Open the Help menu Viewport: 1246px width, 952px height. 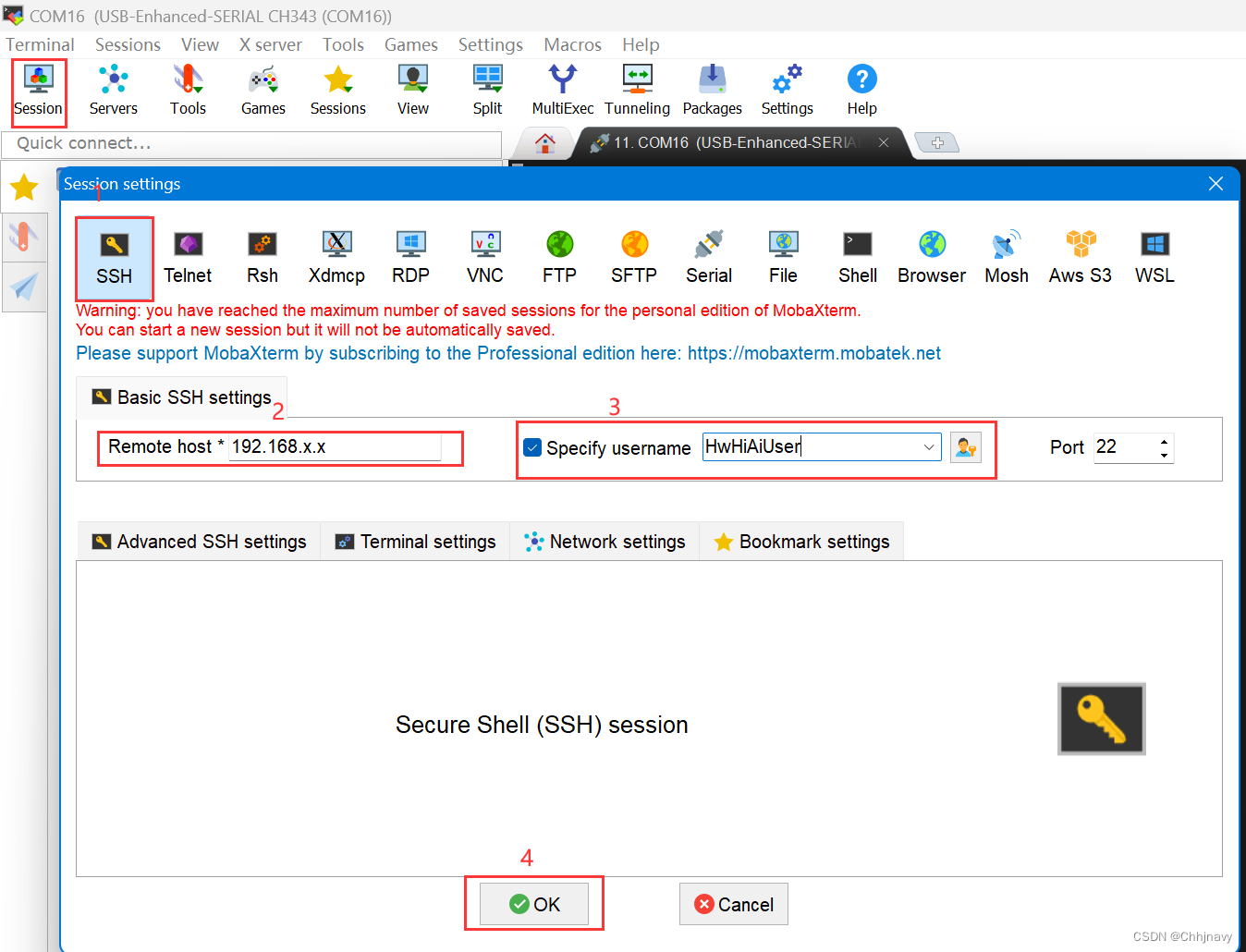(641, 44)
